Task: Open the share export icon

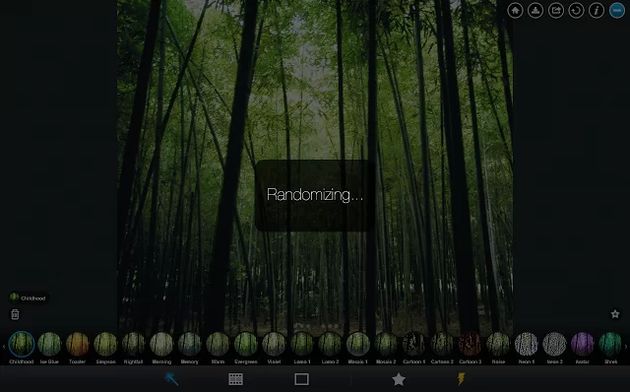Action: 556,10
